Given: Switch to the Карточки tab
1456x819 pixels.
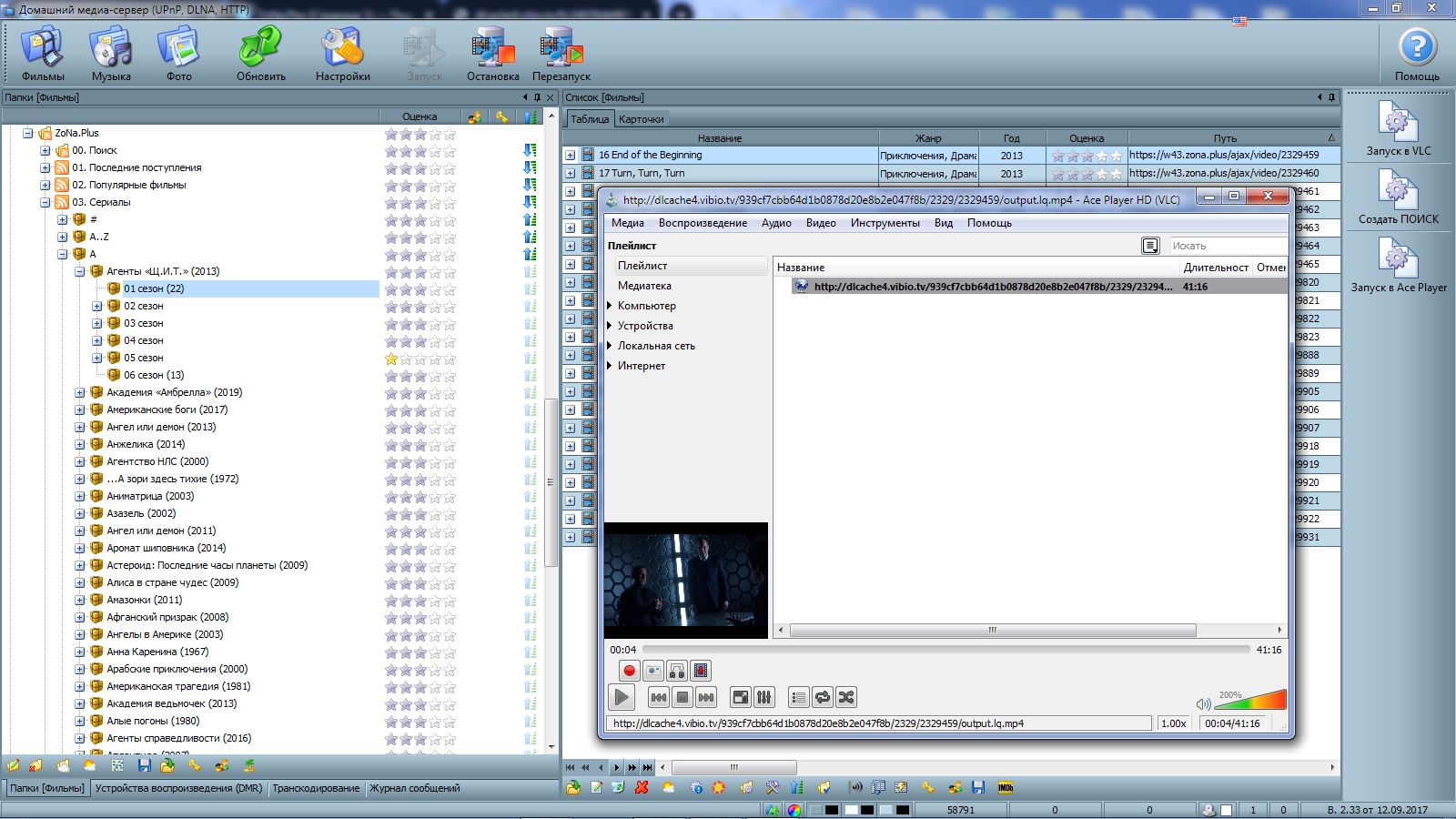Looking at the screenshot, I should point(642,119).
